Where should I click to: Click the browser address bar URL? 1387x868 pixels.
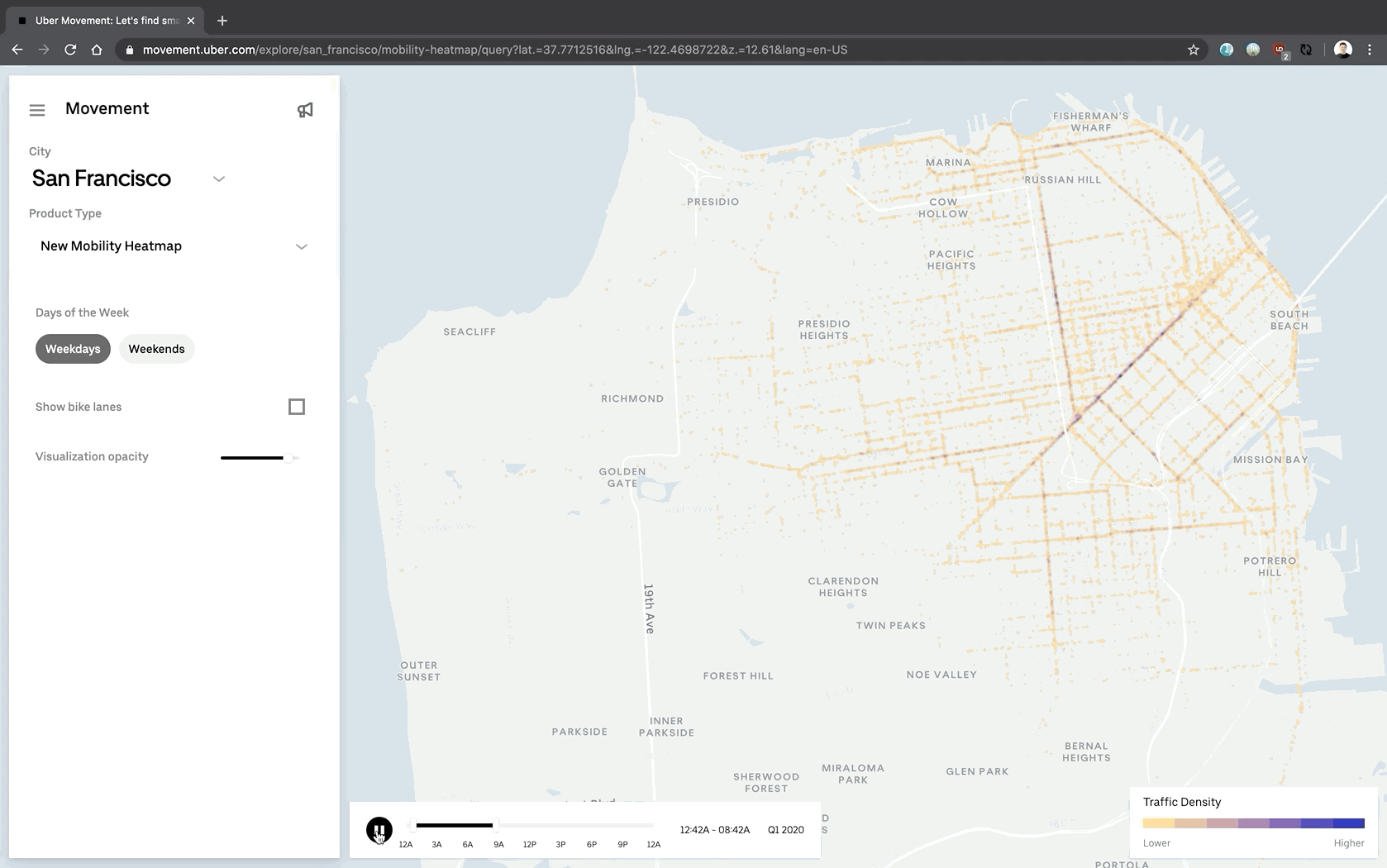495,50
